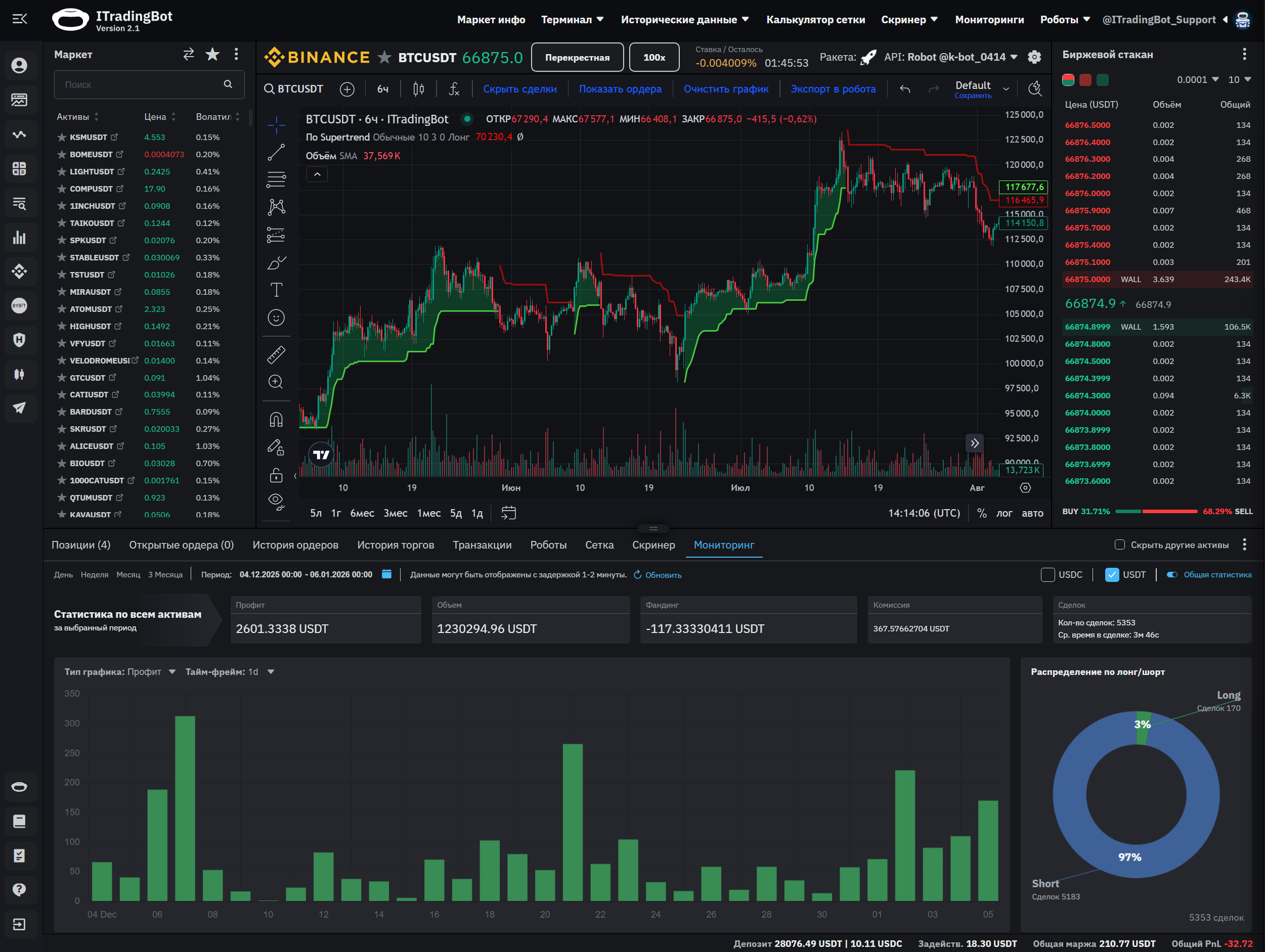This screenshot has width=1265, height=952.
Task: Open the Bybit section in the left sidebar
Action: coord(20,305)
